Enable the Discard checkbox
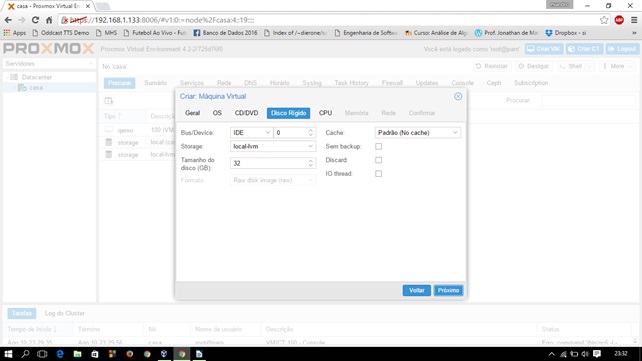 tap(378, 160)
